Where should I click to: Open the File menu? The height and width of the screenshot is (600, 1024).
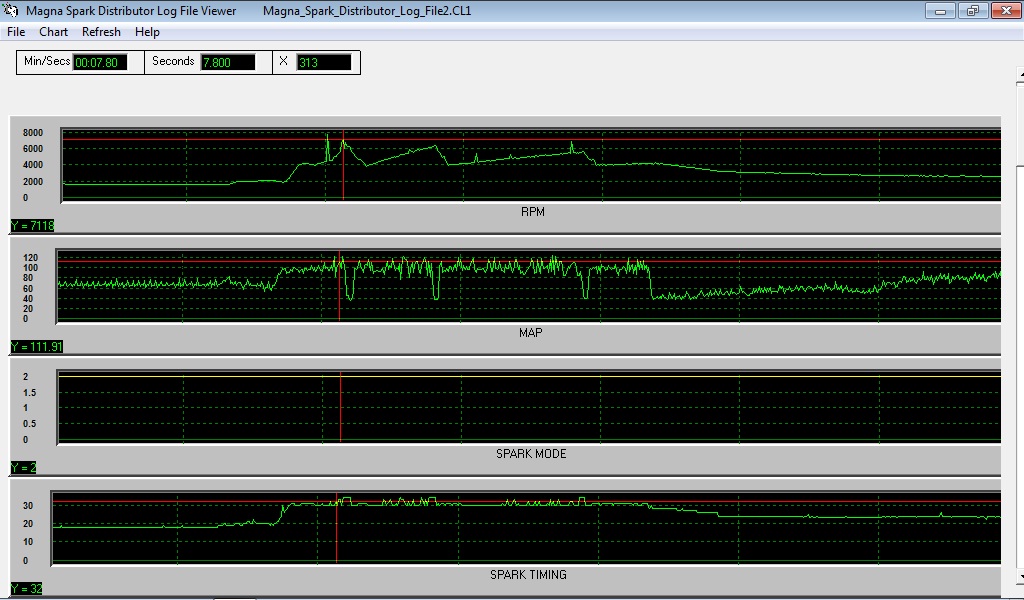16,32
